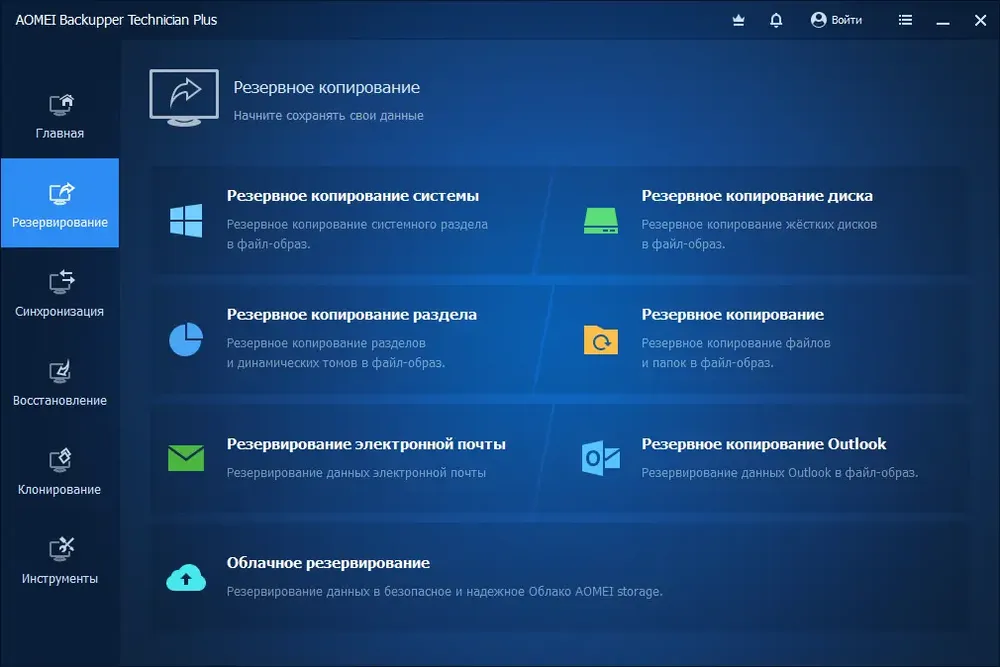Choose the file backup title Резервное копирование
The width and height of the screenshot is (1000, 667).
733,314
